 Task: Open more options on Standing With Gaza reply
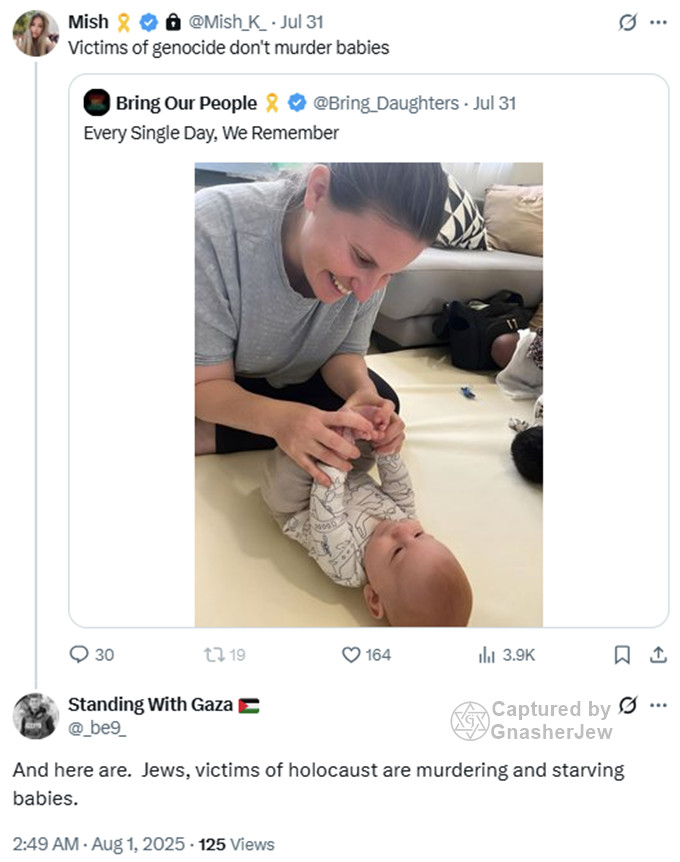[658, 705]
